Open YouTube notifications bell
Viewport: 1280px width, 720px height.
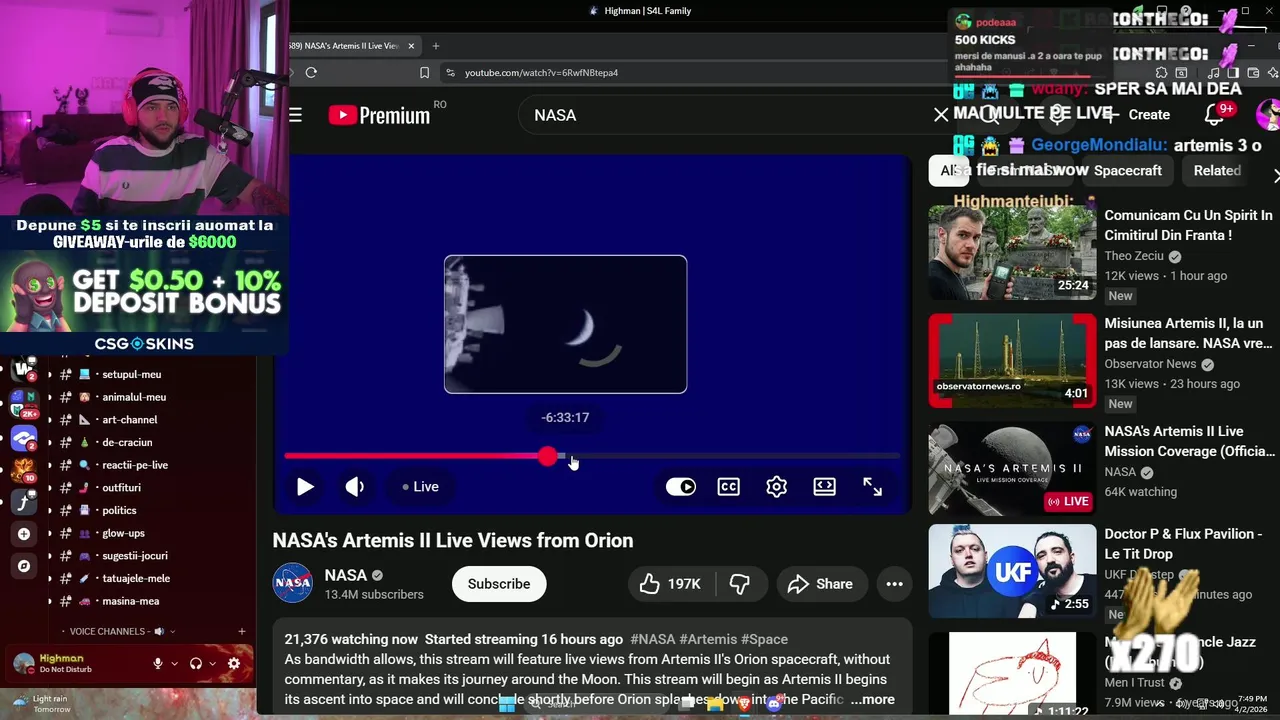[x=1214, y=115]
